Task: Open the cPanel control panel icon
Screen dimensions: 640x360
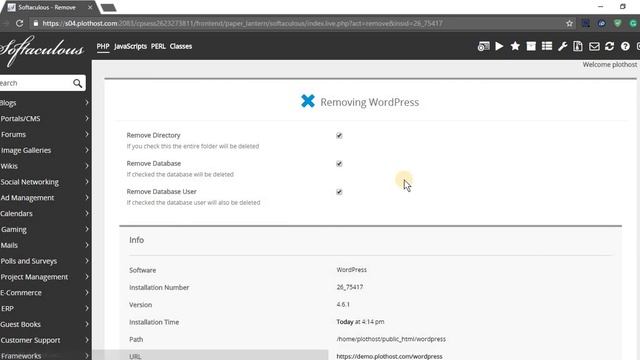Action: 483,47
